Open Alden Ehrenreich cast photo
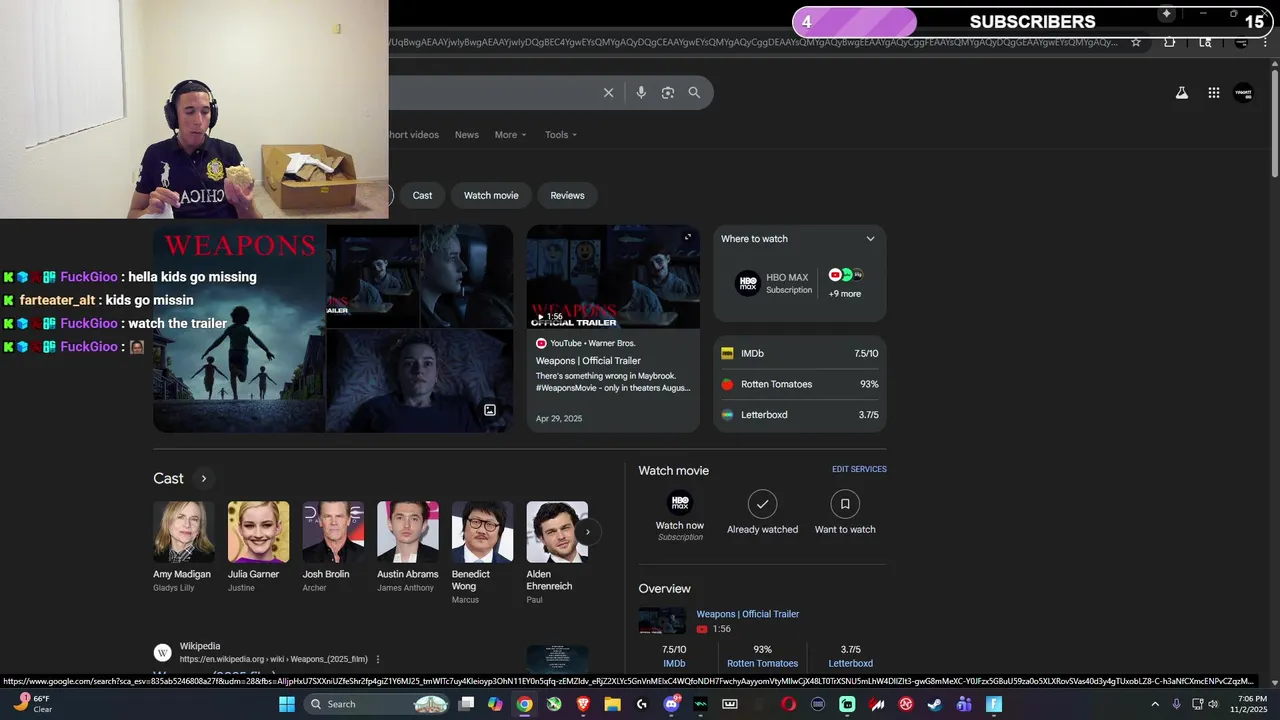The width and height of the screenshot is (1280, 720). coord(557,532)
